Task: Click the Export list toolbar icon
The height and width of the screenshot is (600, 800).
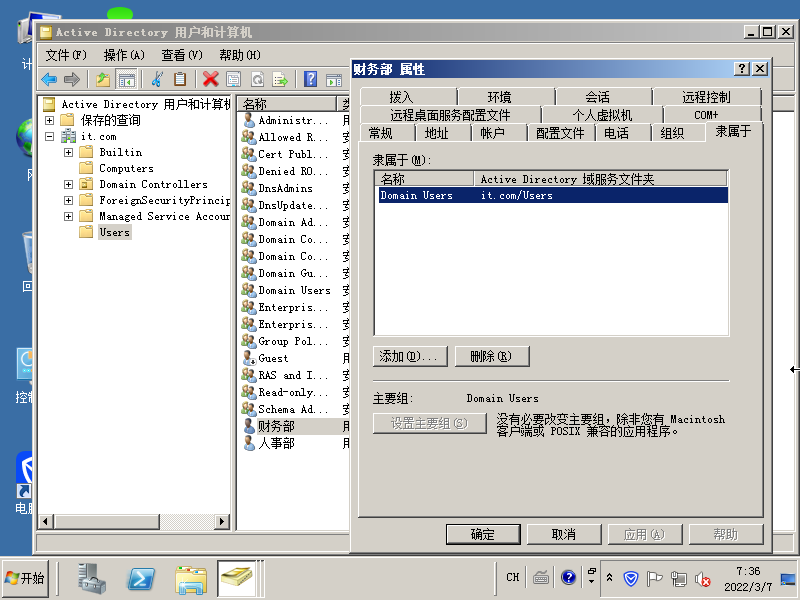Action: [280, 79]
